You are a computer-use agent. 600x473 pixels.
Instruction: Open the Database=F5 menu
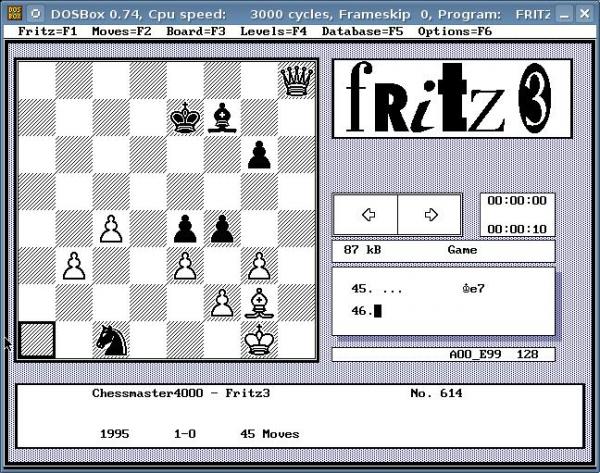click(362, 31)
